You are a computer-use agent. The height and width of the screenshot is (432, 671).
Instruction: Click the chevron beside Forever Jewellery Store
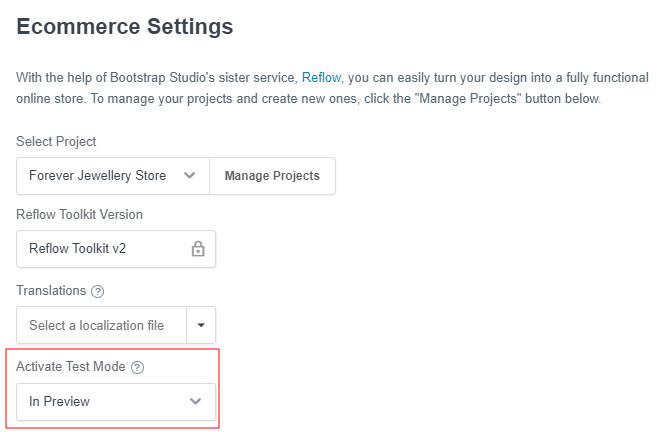(190, 176)
